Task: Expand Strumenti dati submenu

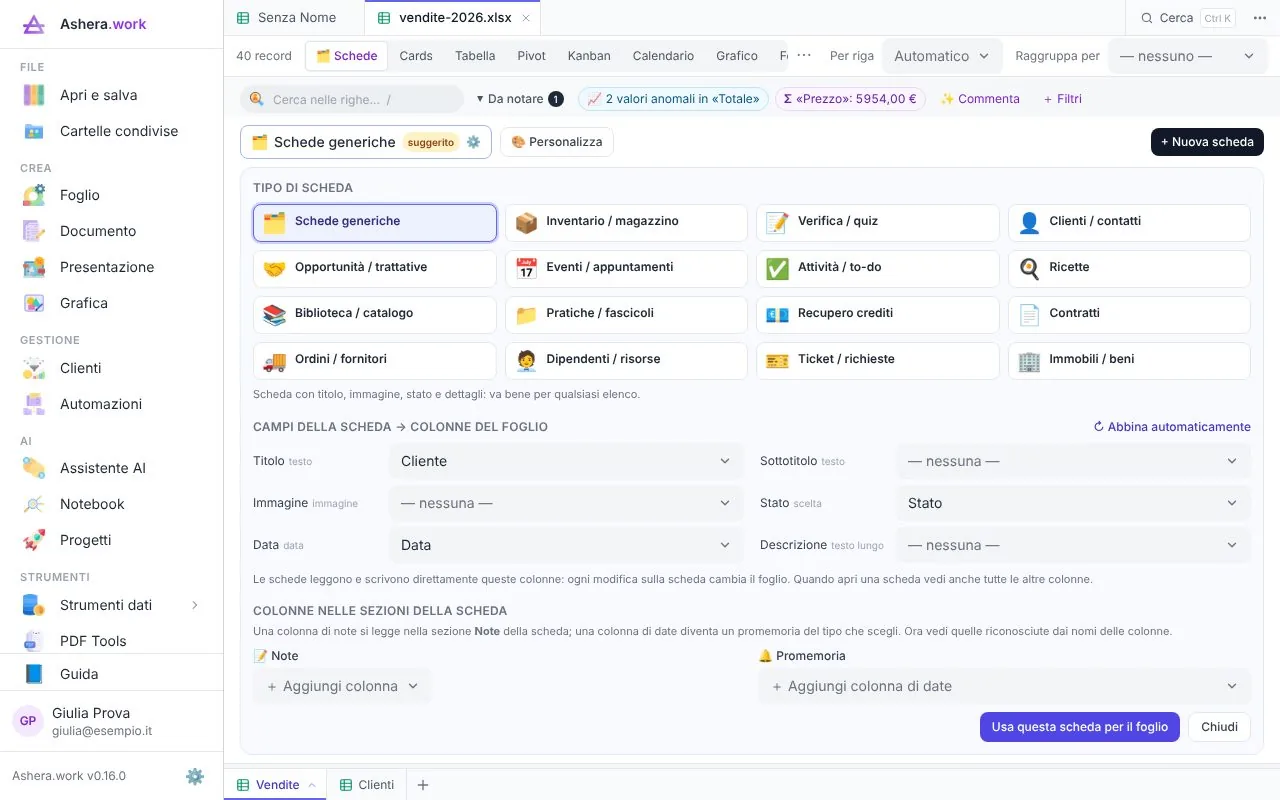Action: [195, 605]
